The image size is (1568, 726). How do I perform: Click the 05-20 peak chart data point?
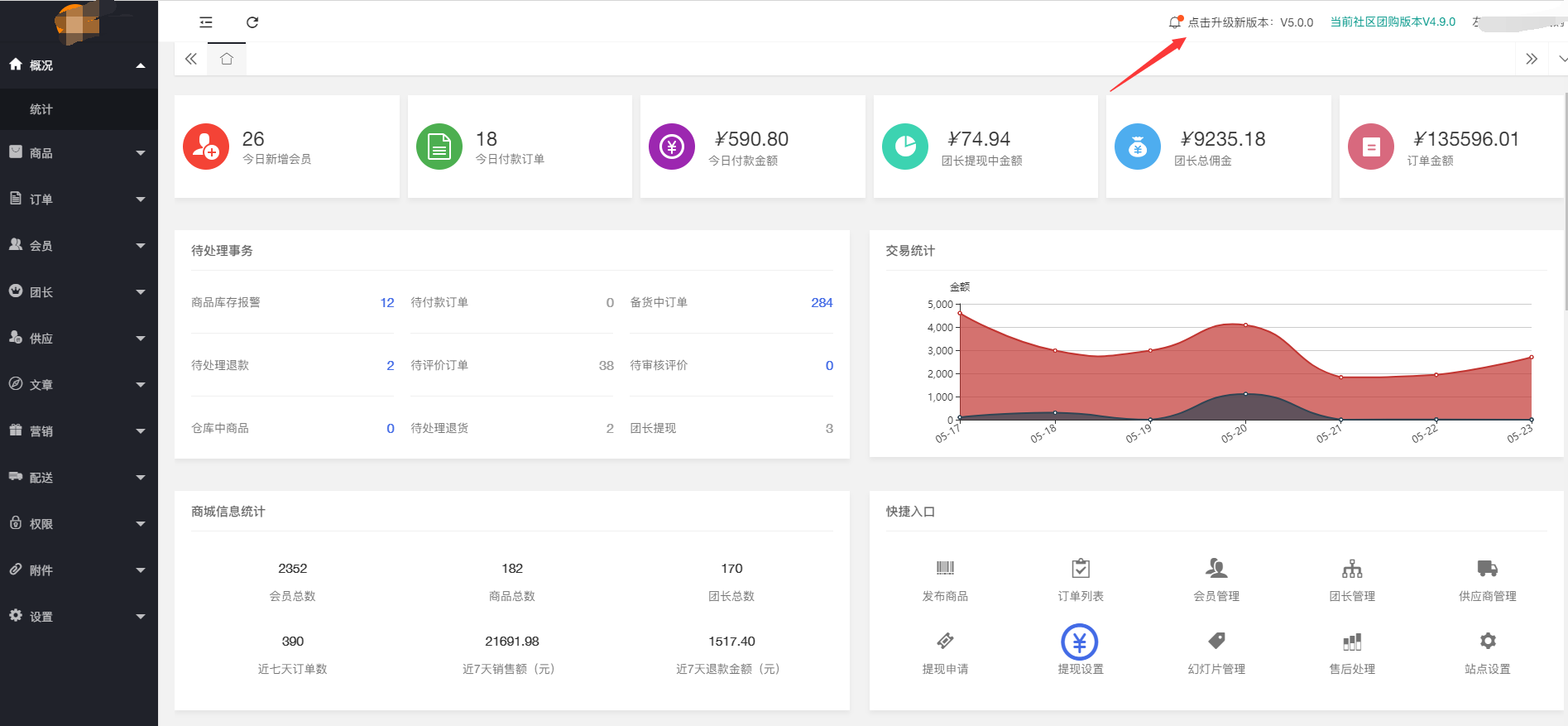[1245, 325]
